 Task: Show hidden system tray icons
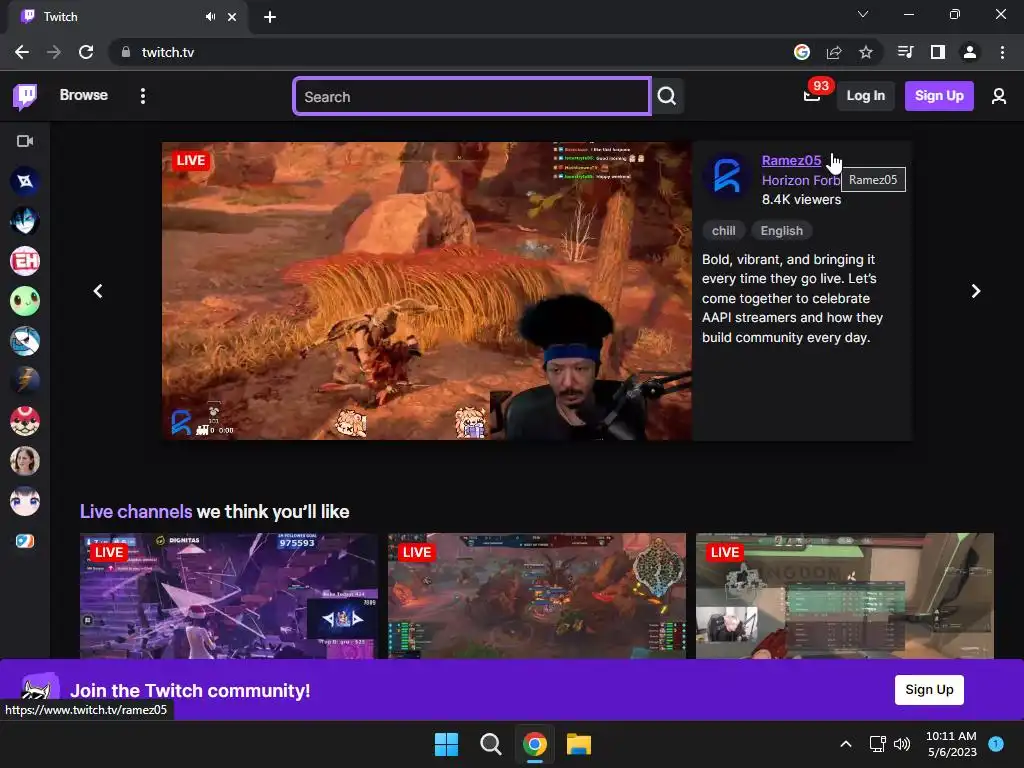pos(846,744)
